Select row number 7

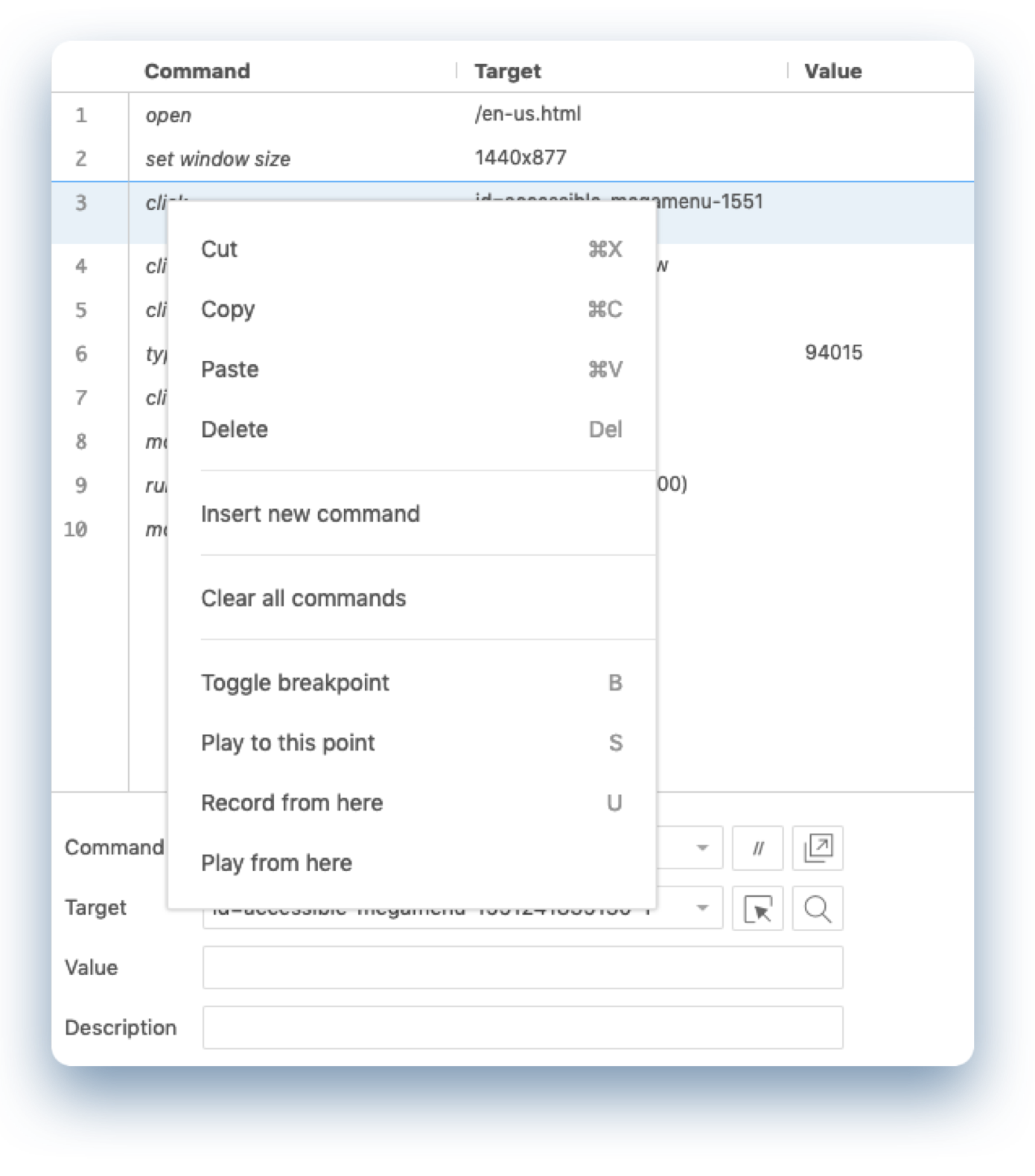pos(80,397)
